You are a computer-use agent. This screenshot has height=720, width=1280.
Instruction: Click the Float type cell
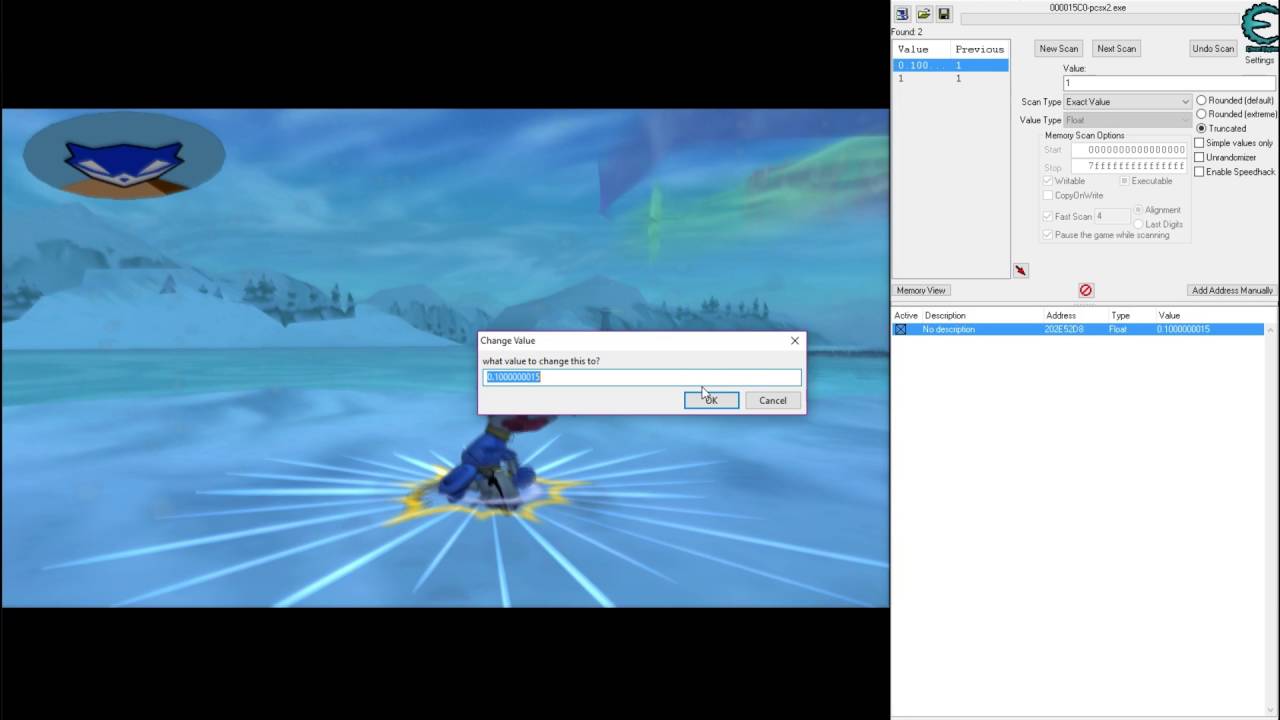[1118, 329]
